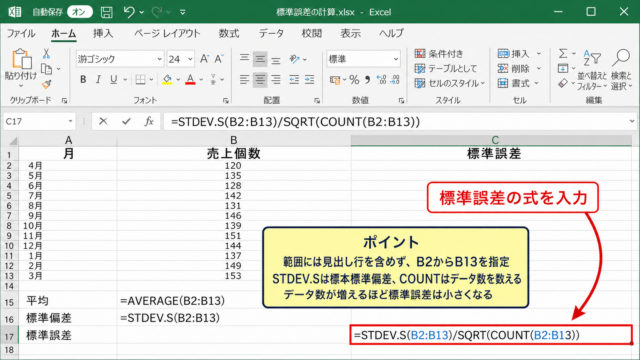
Task: Click the decrease decimal icon
Action: click(x=395, y=80)
